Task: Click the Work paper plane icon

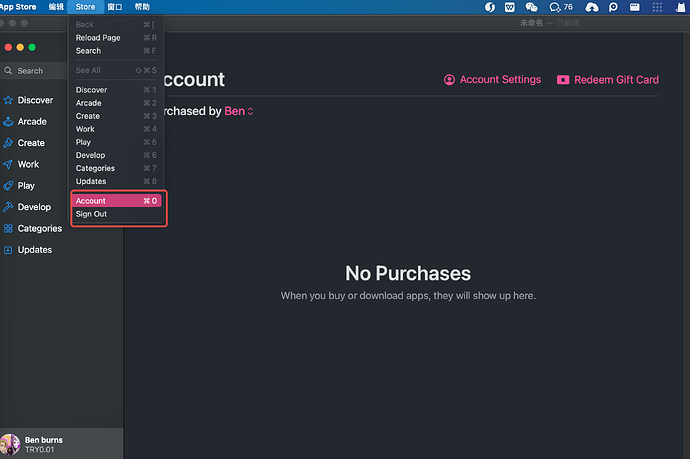Action: click(x=8, y=165)
